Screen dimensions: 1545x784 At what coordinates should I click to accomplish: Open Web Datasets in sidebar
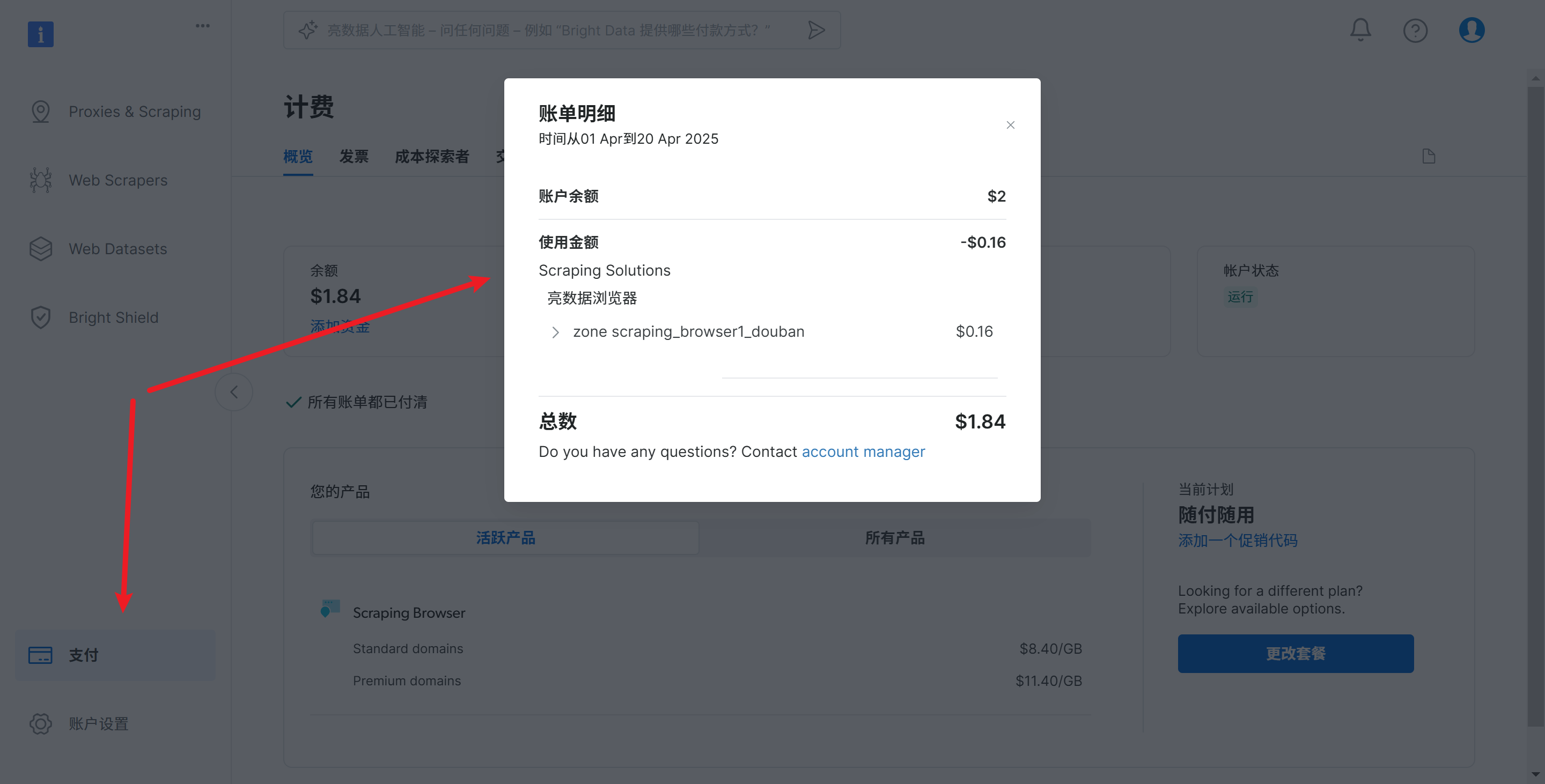tap(117, 249)
